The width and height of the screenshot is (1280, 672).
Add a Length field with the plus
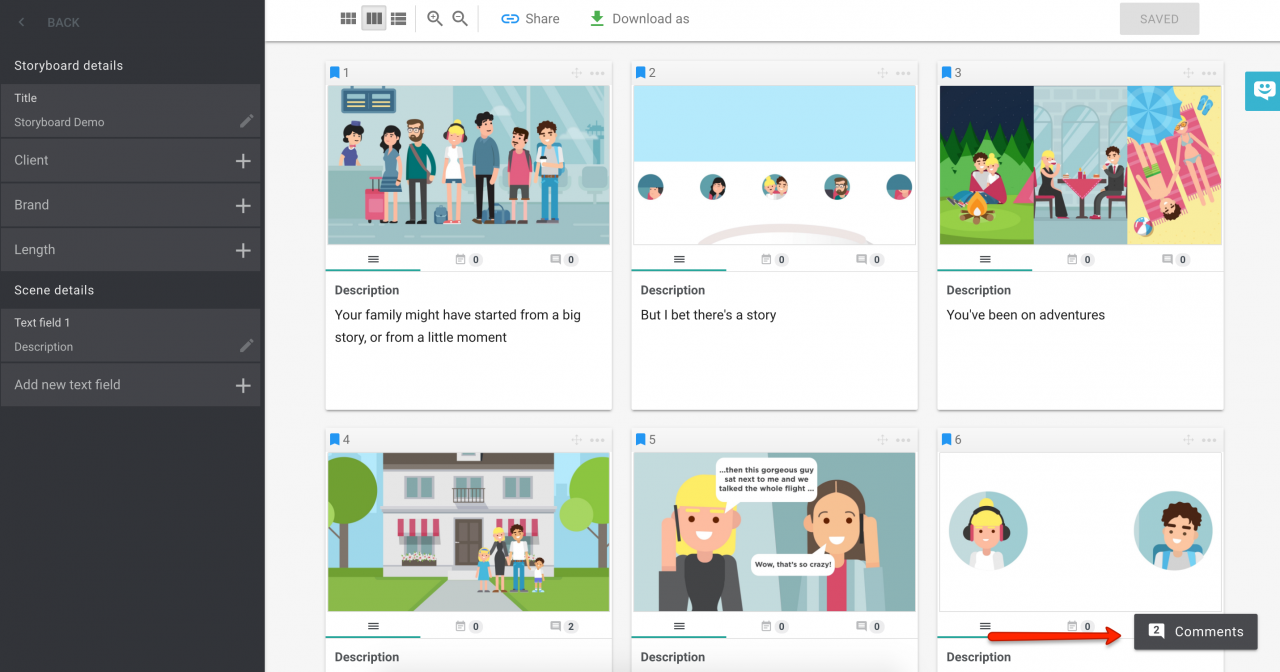pos(243,251)
